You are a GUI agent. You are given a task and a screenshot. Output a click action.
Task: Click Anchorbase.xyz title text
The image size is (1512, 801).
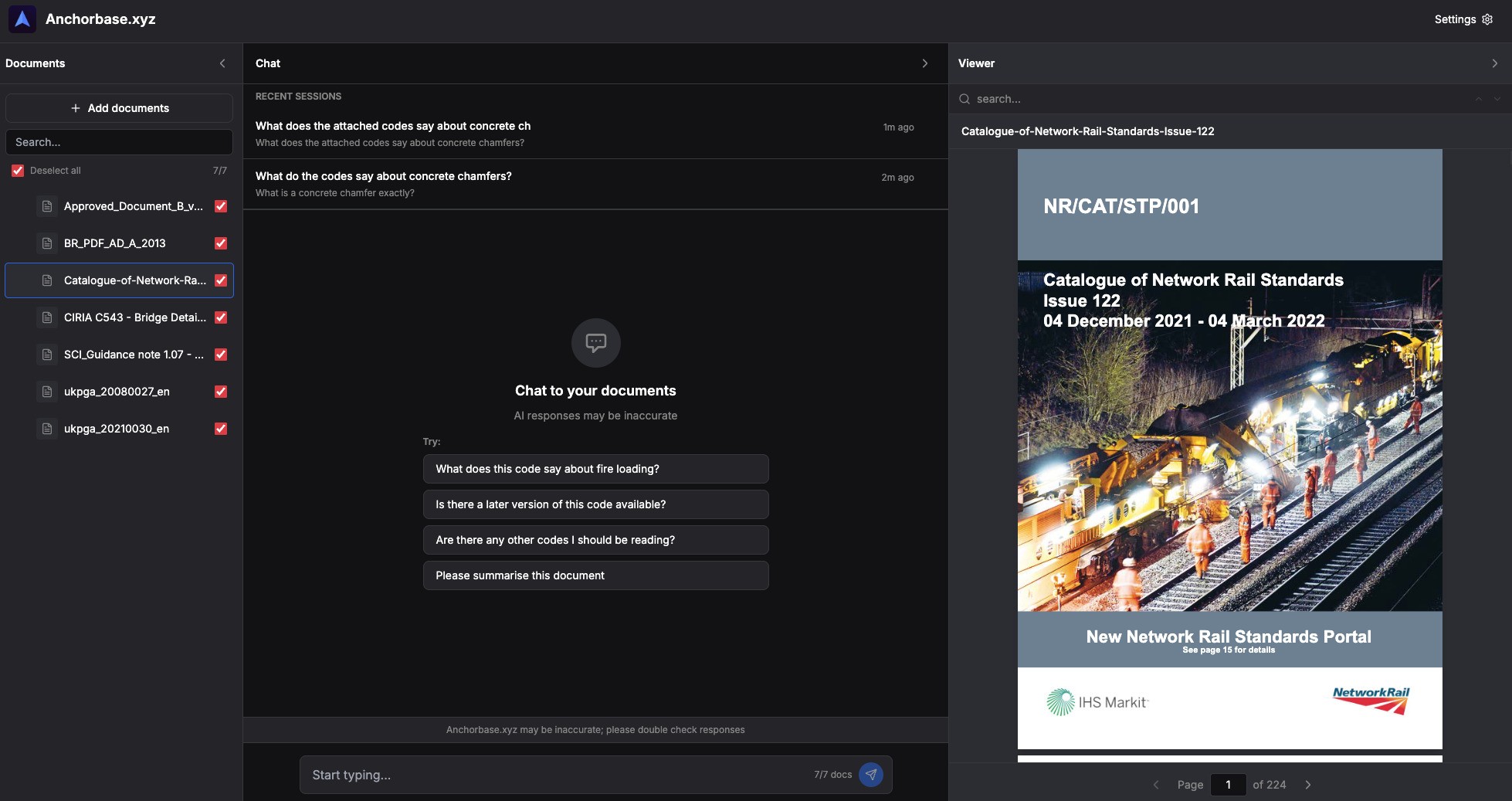pos(100,19)
